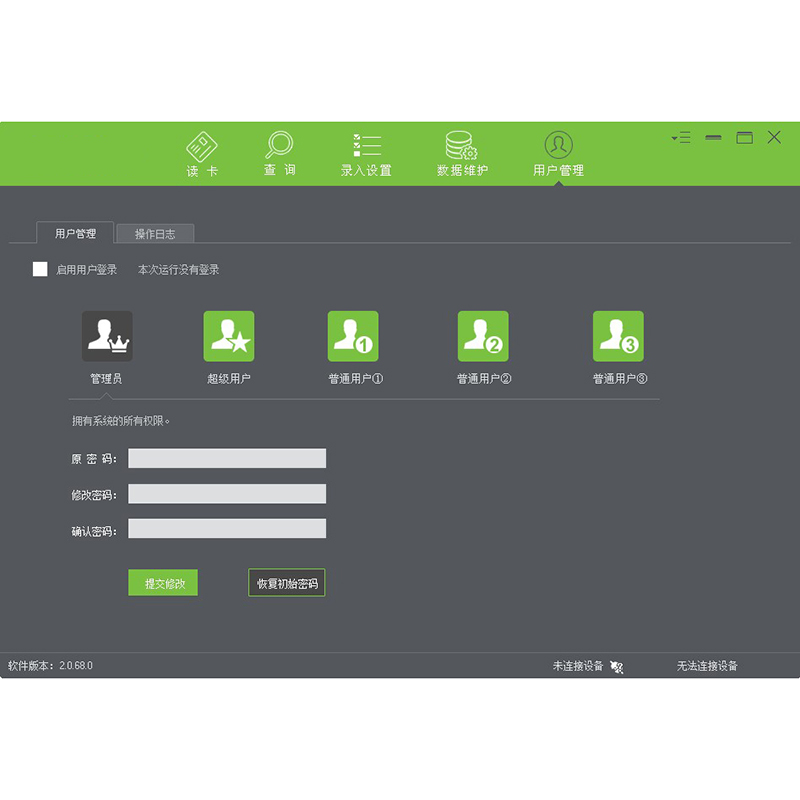The image size is (800, 800).
Task: Select the 管理员 administrator user icon
Action: tap(107, 337)
